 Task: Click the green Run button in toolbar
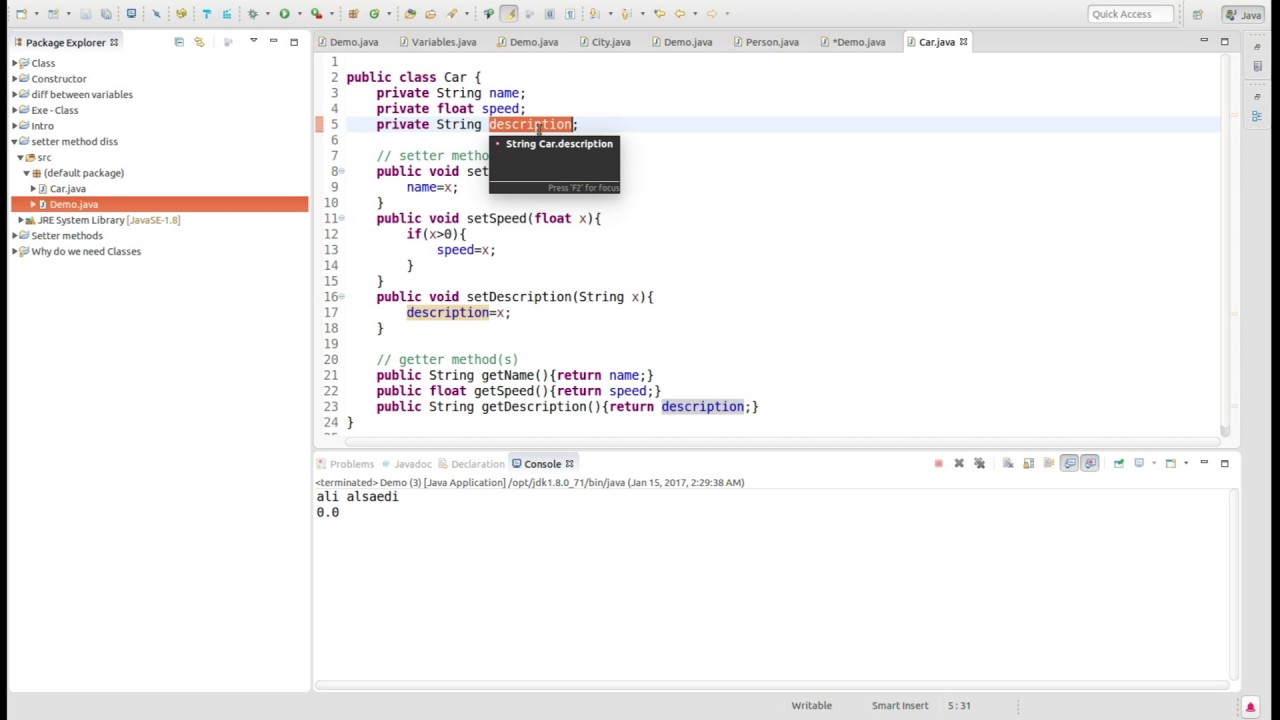click(x=284, y=14)
